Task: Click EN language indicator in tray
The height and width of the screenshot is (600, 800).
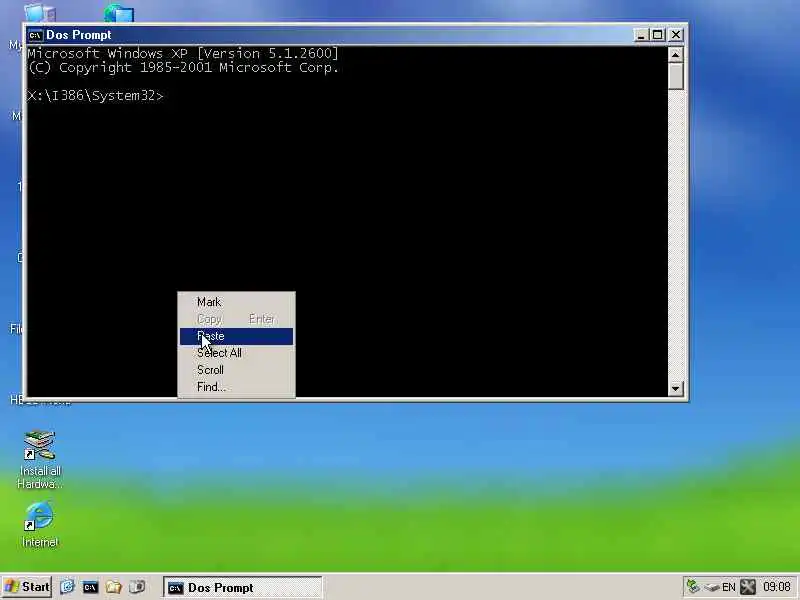Action: pos(729,587)
